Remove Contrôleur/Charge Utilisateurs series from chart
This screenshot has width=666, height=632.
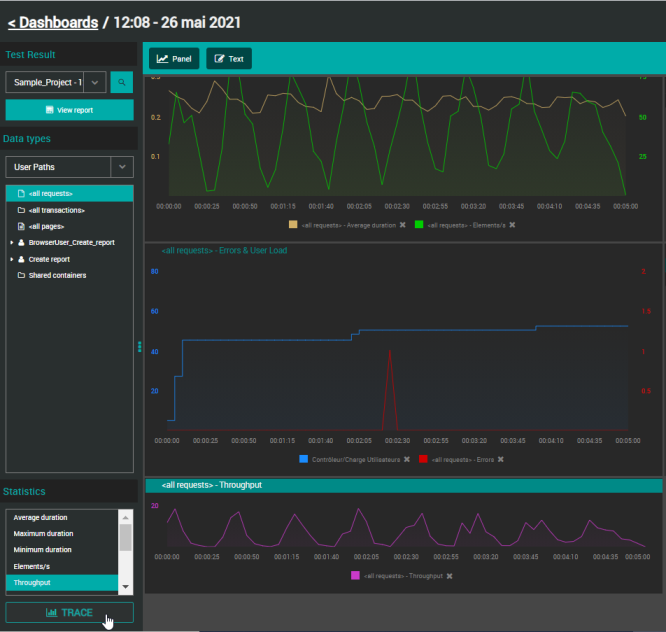click(407, 459)
